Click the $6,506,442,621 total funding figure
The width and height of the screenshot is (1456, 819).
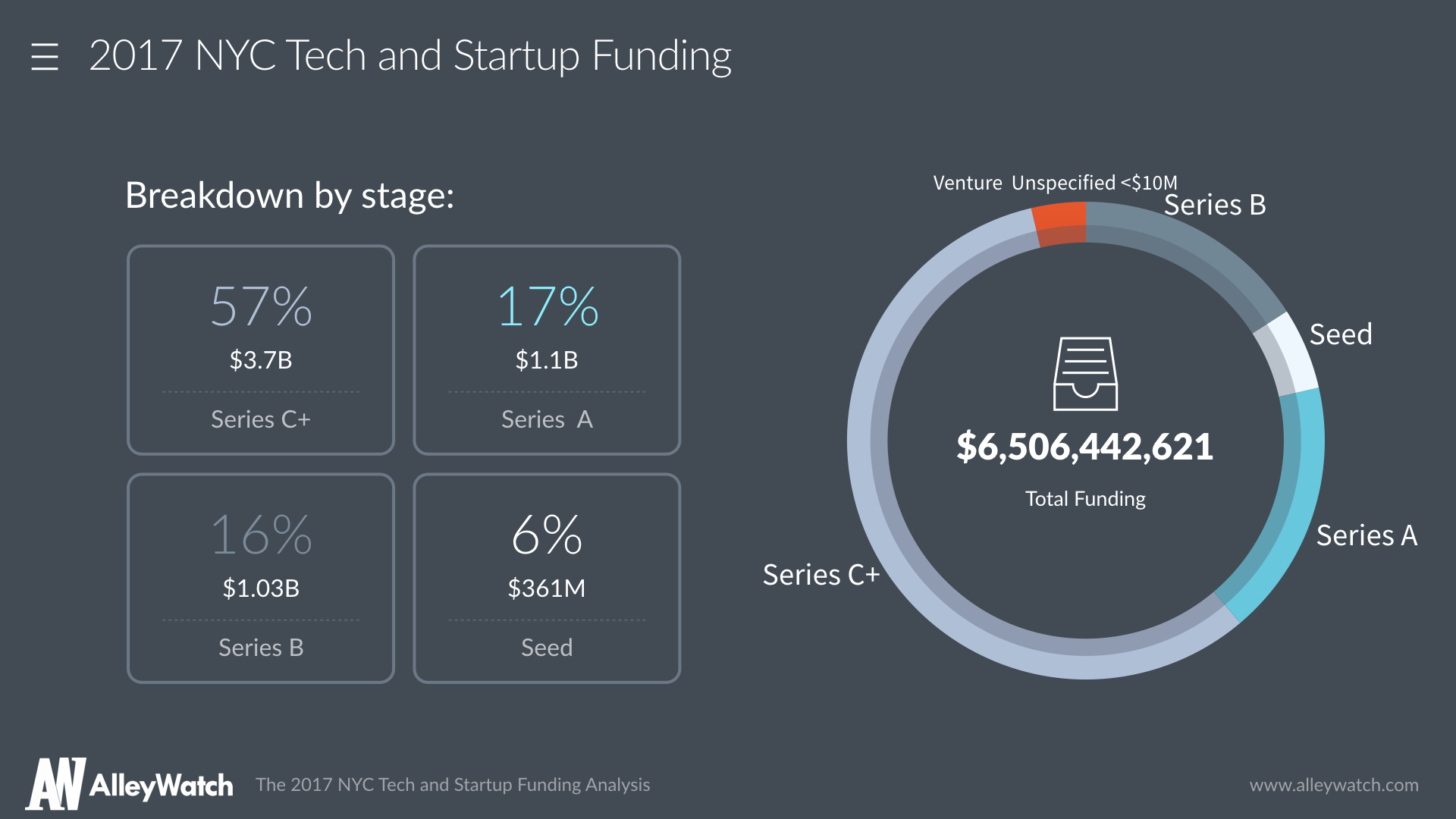point(1085,447)
